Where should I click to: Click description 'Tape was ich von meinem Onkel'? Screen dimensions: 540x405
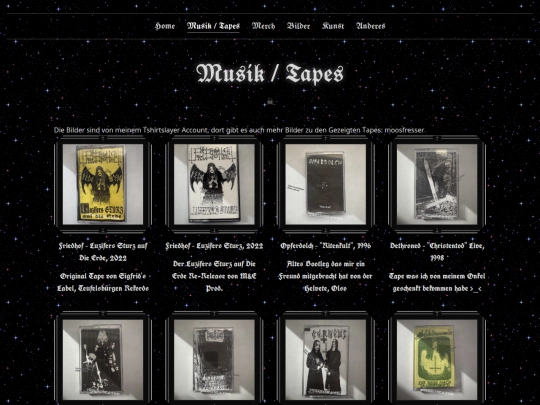point(437,282)
